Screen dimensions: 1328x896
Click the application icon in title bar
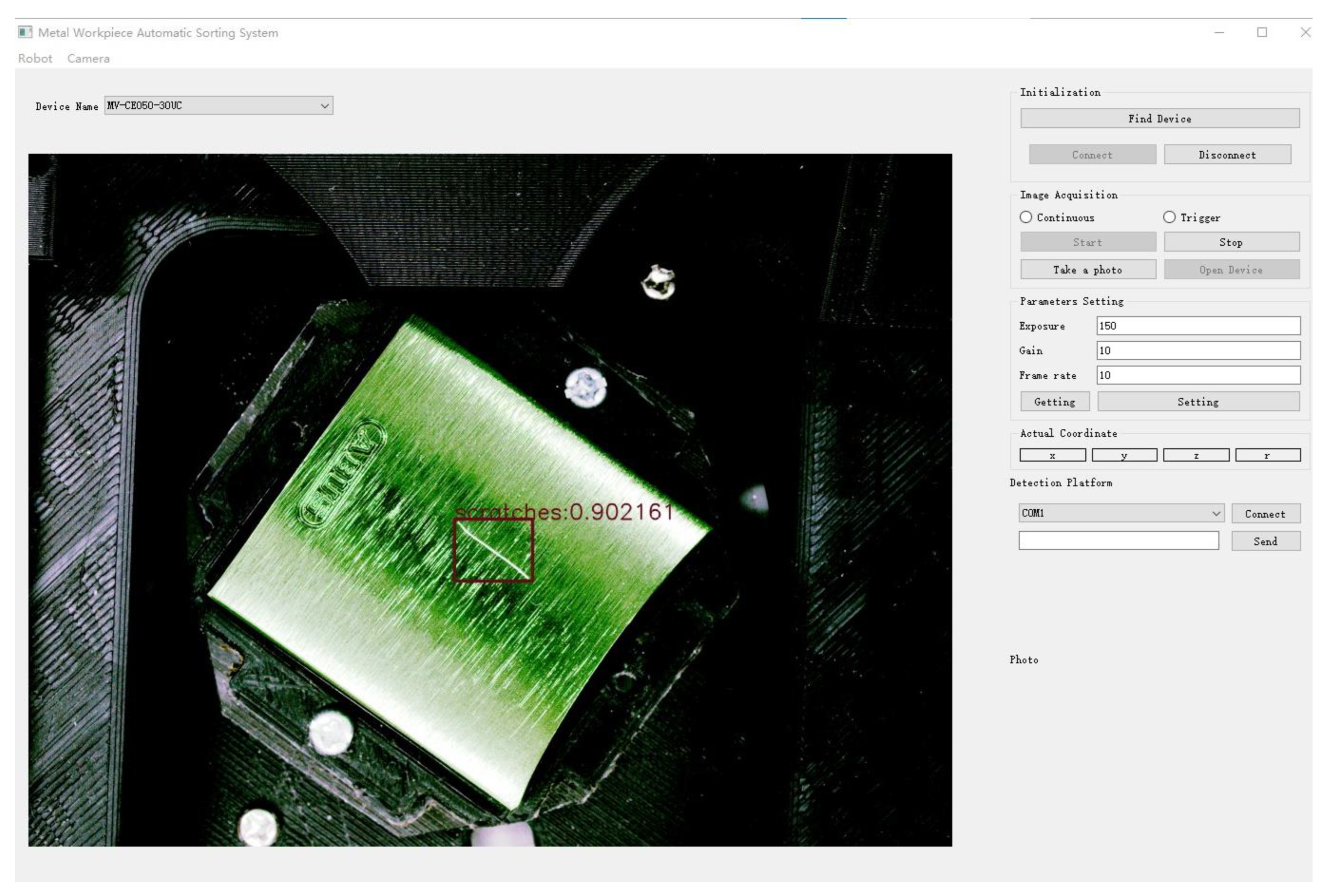[24, 32]
